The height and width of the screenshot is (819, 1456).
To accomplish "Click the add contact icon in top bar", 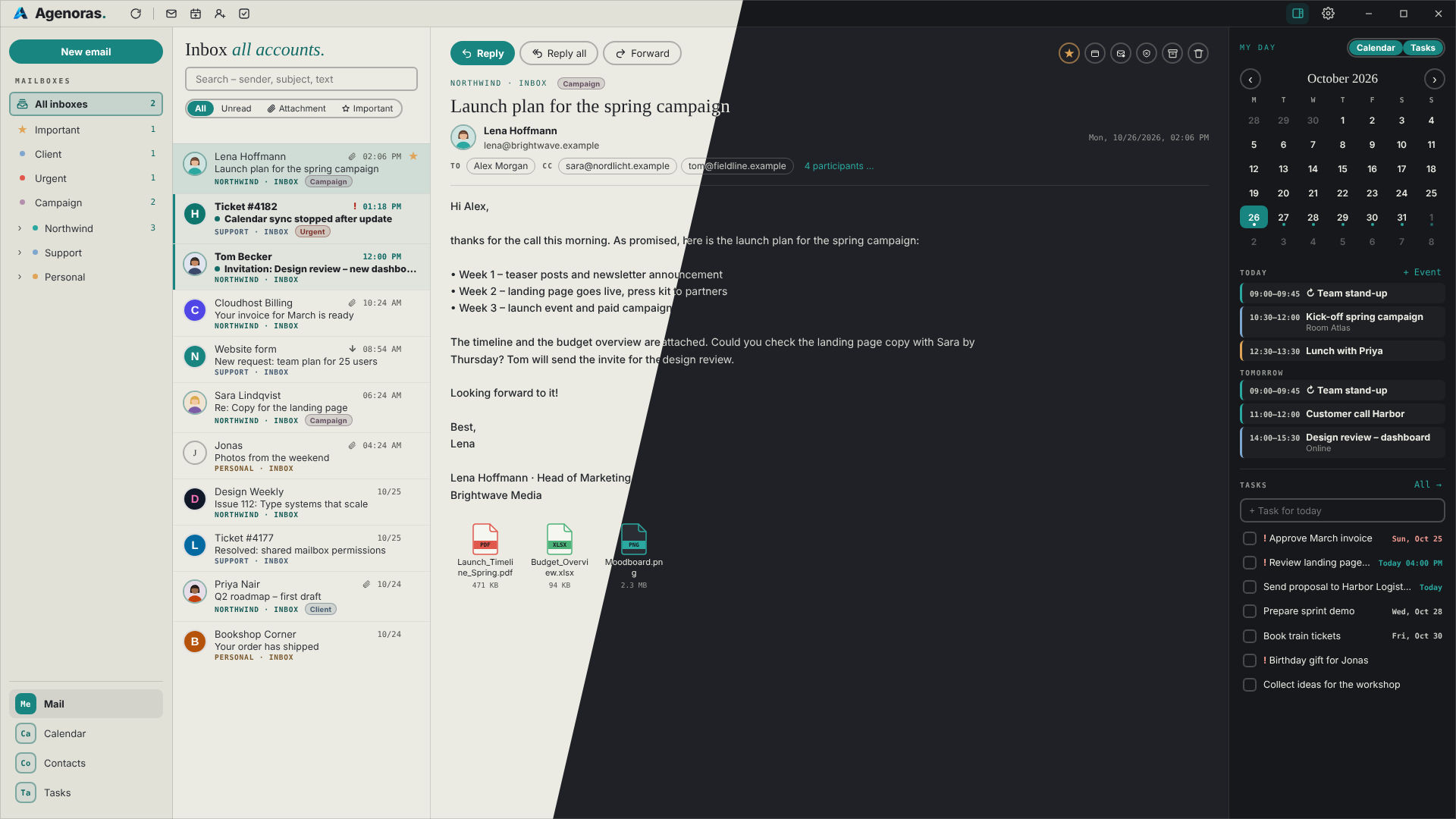I will [220, 14].
